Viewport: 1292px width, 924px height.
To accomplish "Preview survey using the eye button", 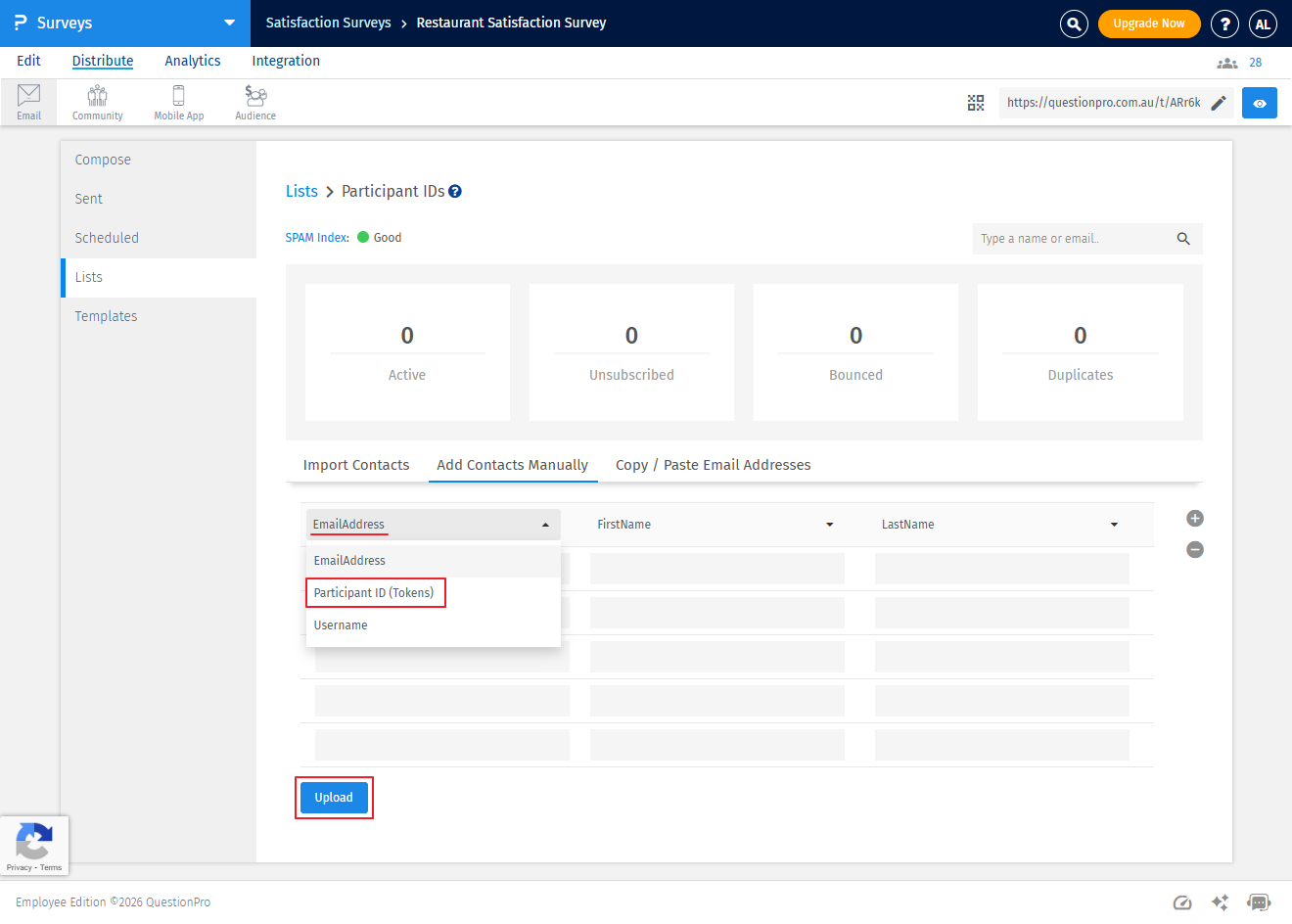I will (1259, 103).
